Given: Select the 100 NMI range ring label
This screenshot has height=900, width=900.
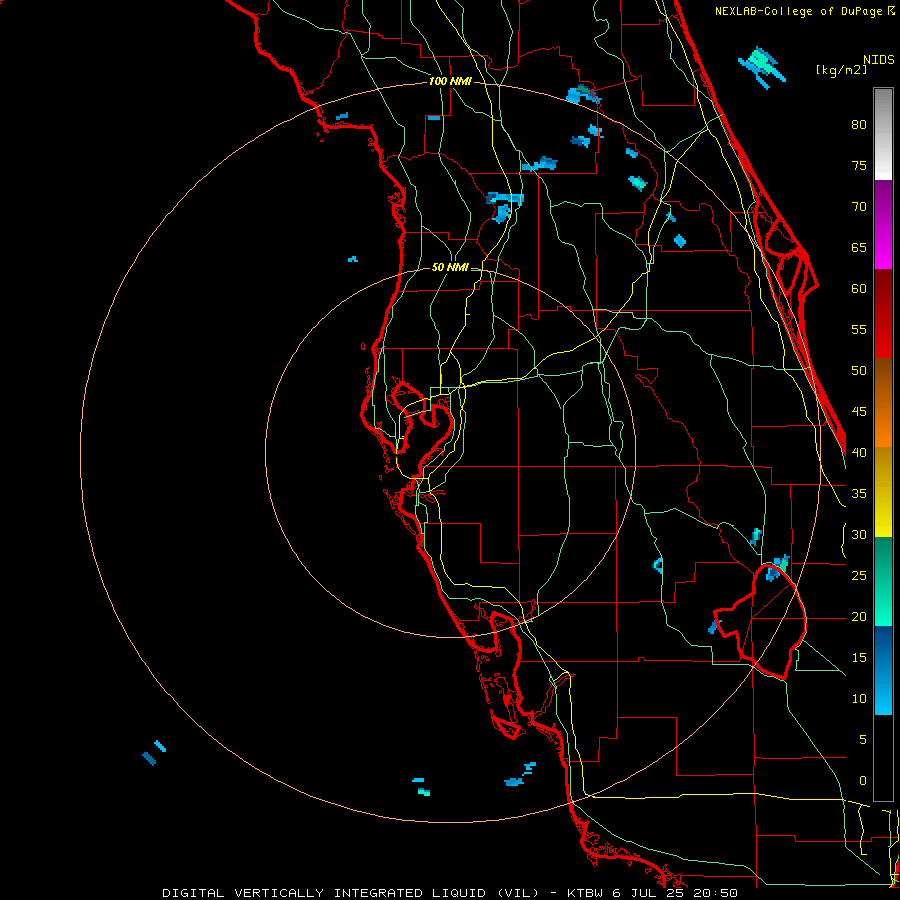Looking at the screenshot, I should pyautogui.click(x=450, y=82).
